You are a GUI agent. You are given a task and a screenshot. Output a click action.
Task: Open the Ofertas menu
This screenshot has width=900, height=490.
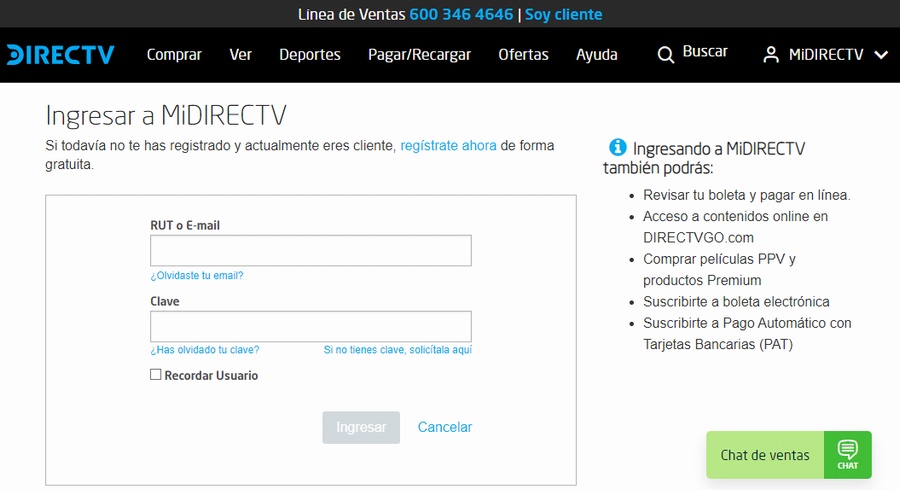(x=523, y=55)
